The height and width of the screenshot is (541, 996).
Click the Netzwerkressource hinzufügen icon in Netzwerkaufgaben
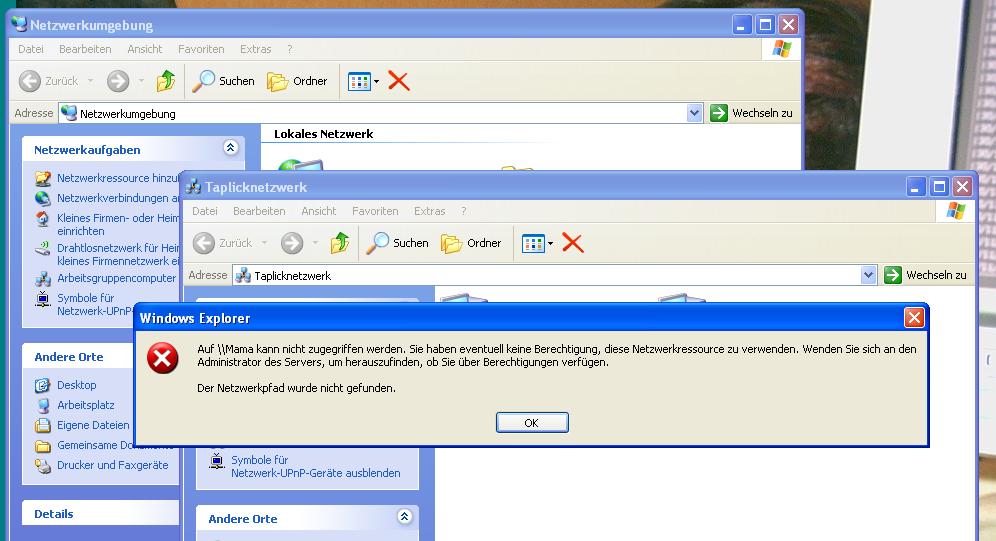point(43,178)
